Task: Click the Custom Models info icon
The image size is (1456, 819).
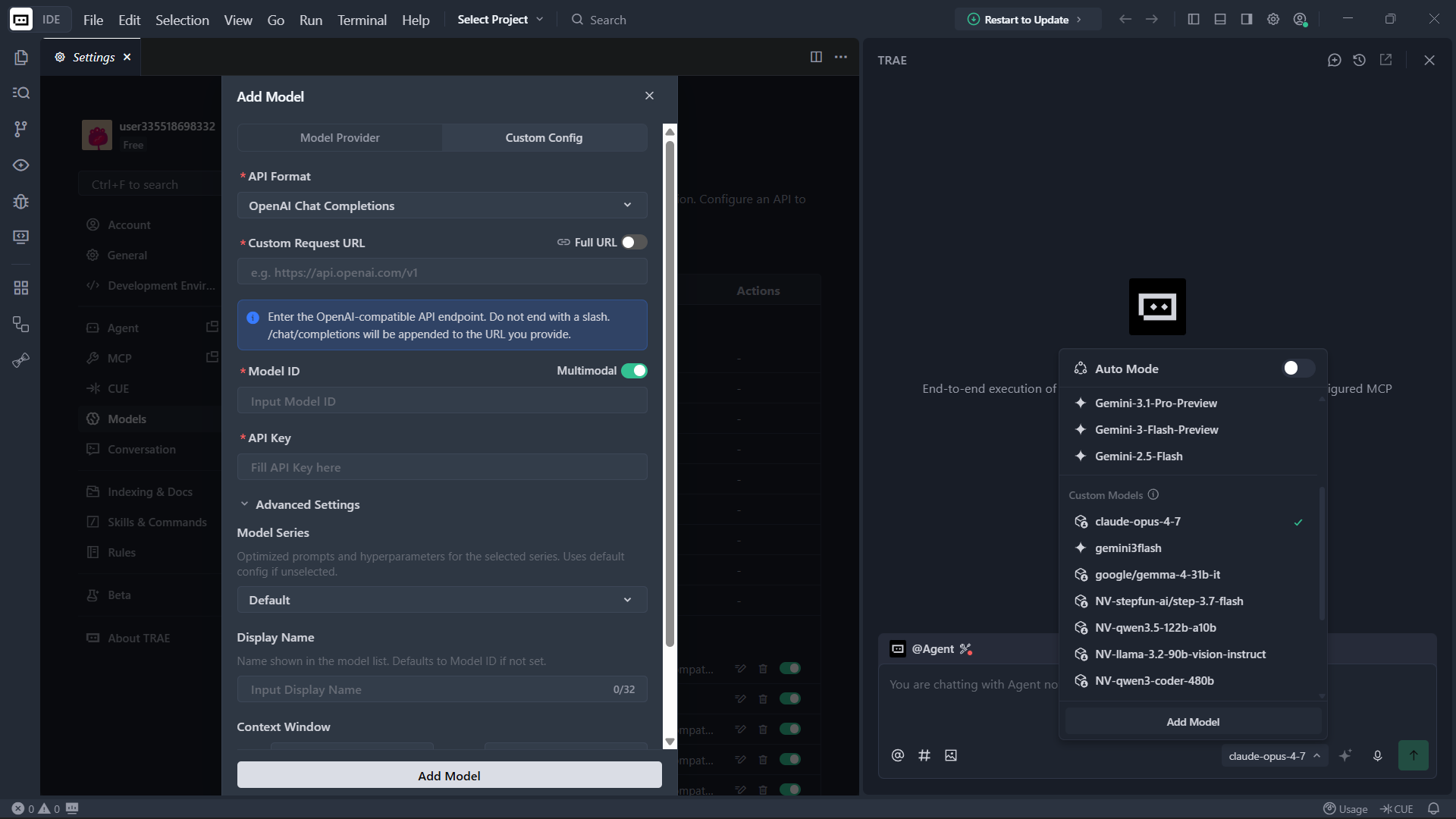Action: pyautogui.click(x=1153, y=494)
